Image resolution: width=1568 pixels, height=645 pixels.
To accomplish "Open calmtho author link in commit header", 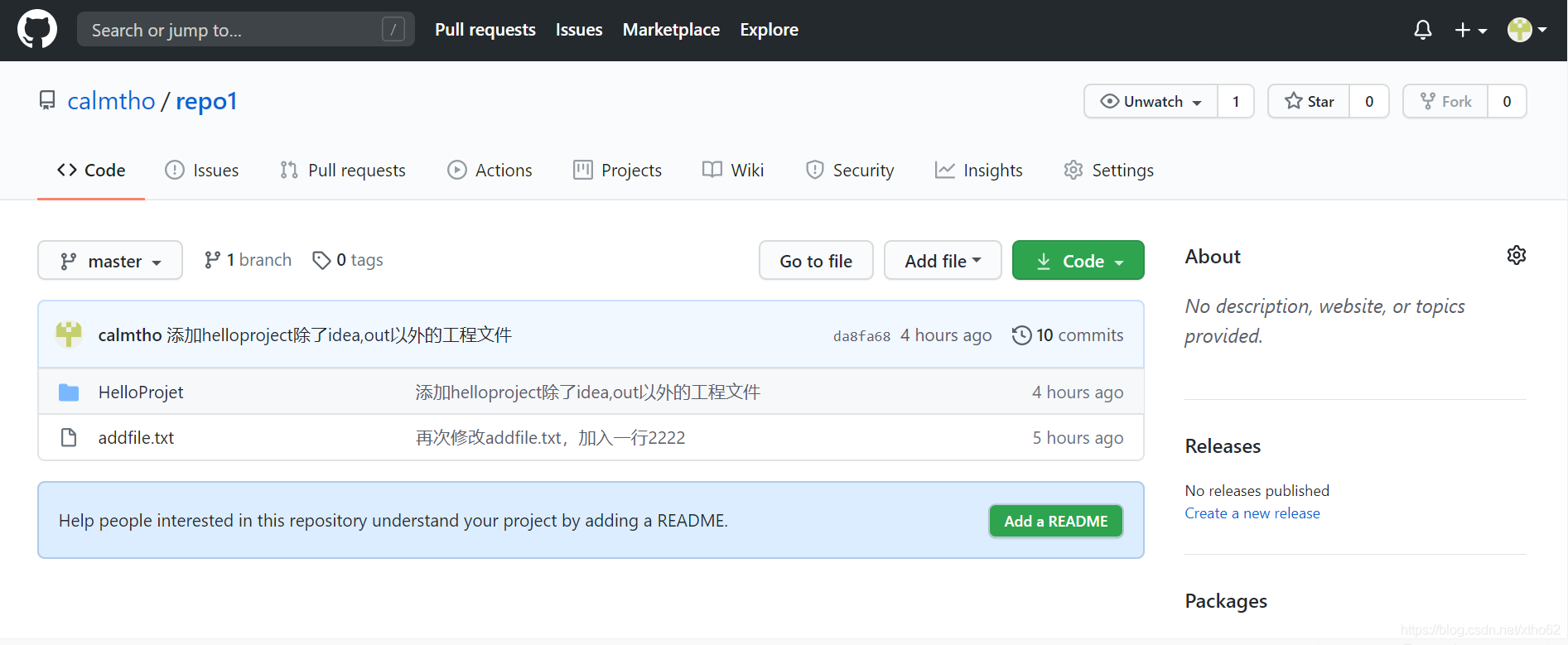I will (x=130, y=335).
